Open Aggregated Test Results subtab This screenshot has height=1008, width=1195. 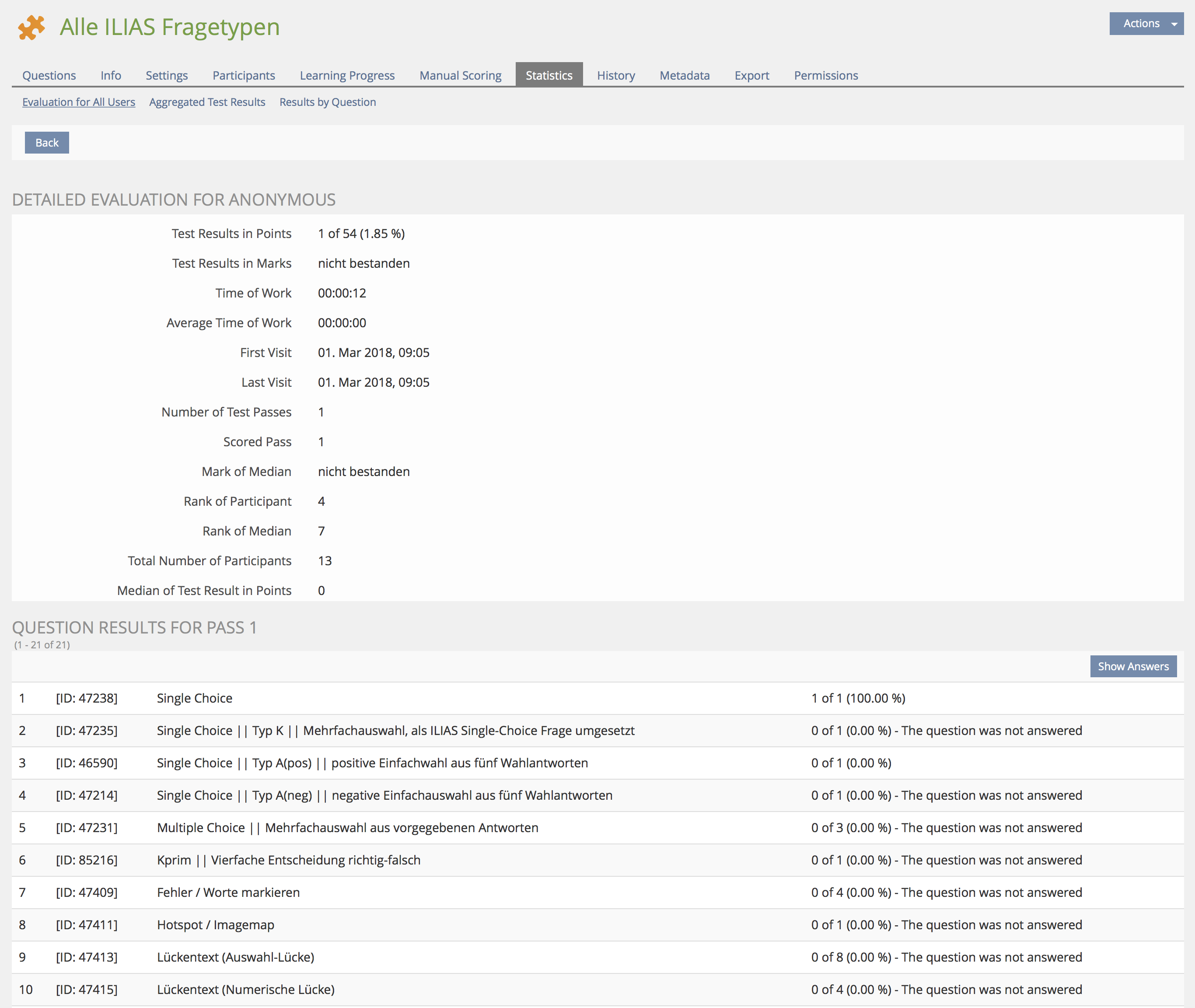207,102
